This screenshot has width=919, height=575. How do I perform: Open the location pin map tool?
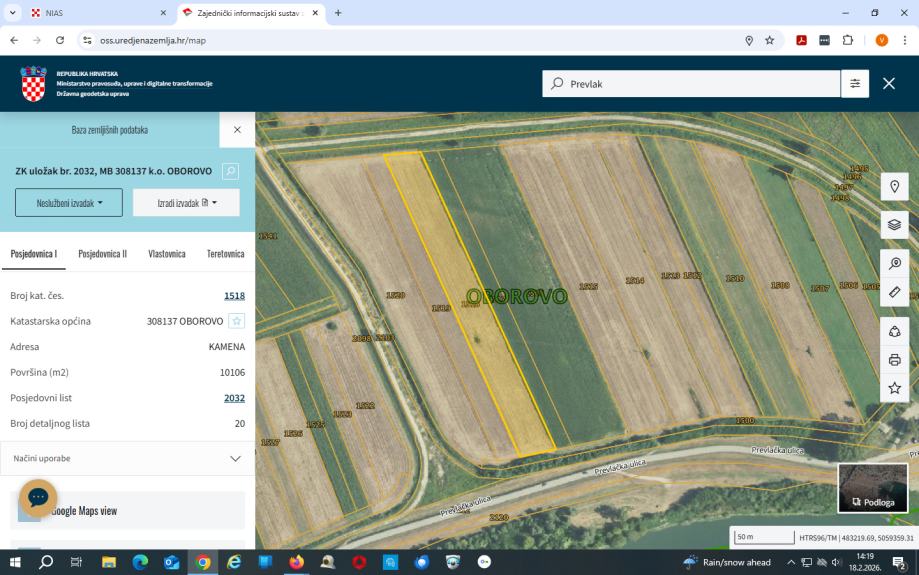point(894,187)
